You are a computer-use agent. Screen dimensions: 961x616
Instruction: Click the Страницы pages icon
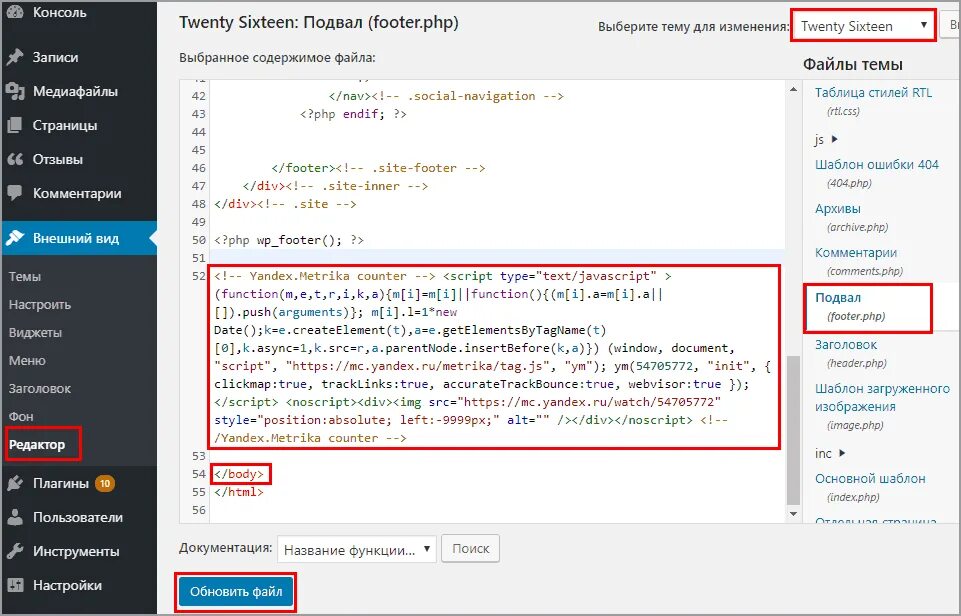click(15, 125)
